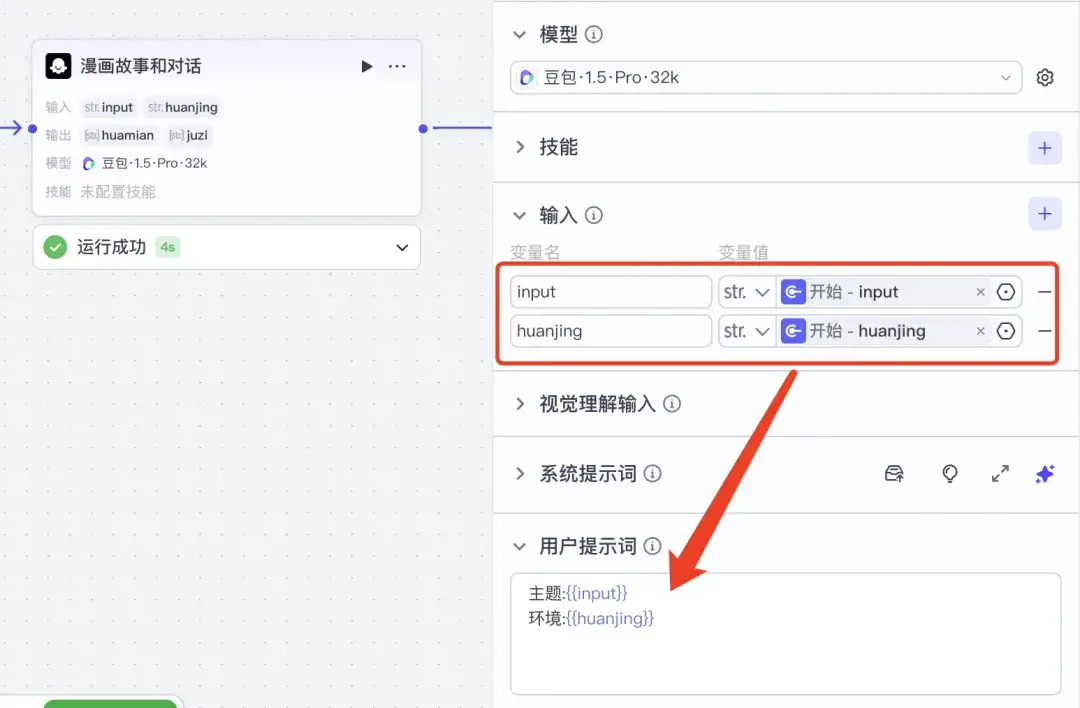The height and width of the screenshot is (708, 1080).
Task: Click the str. huanjing input tag on node
Action: [183, 107]
